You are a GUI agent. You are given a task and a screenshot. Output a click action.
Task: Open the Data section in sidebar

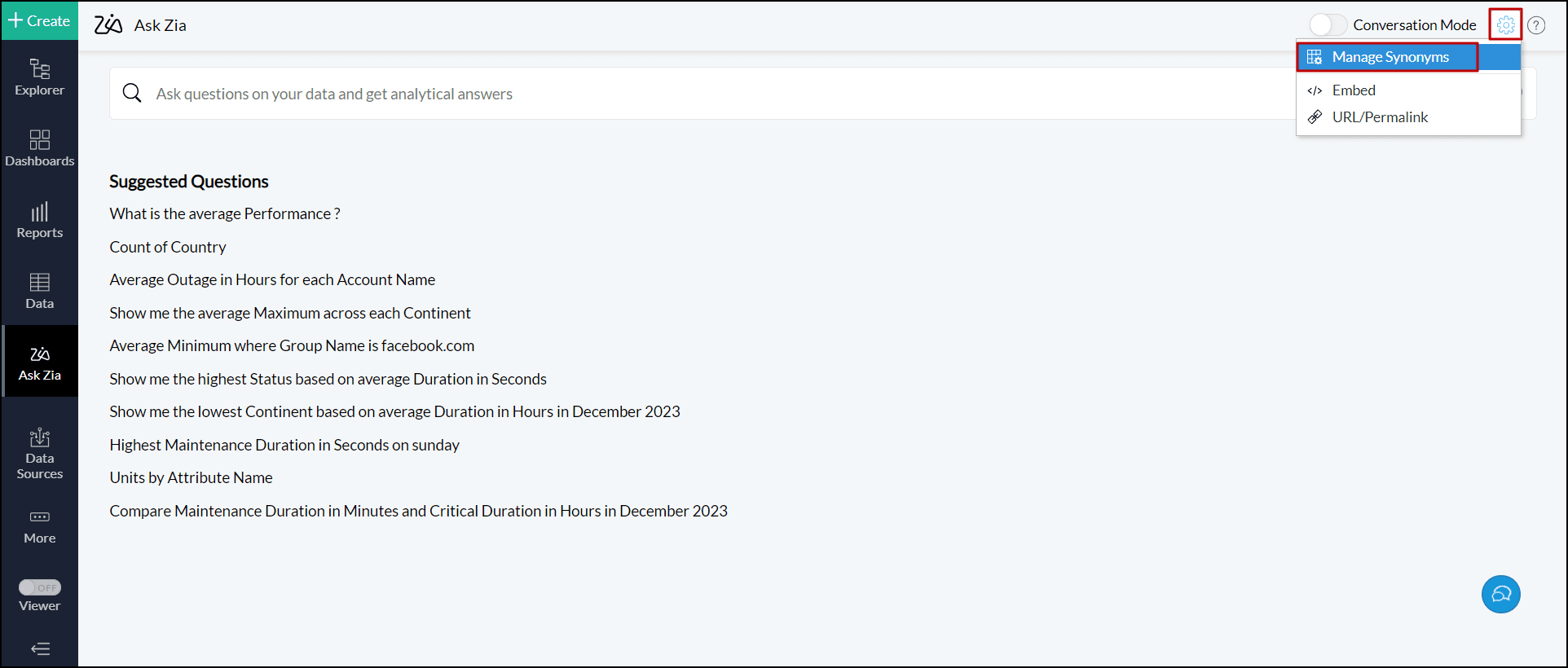click(39, 291)
